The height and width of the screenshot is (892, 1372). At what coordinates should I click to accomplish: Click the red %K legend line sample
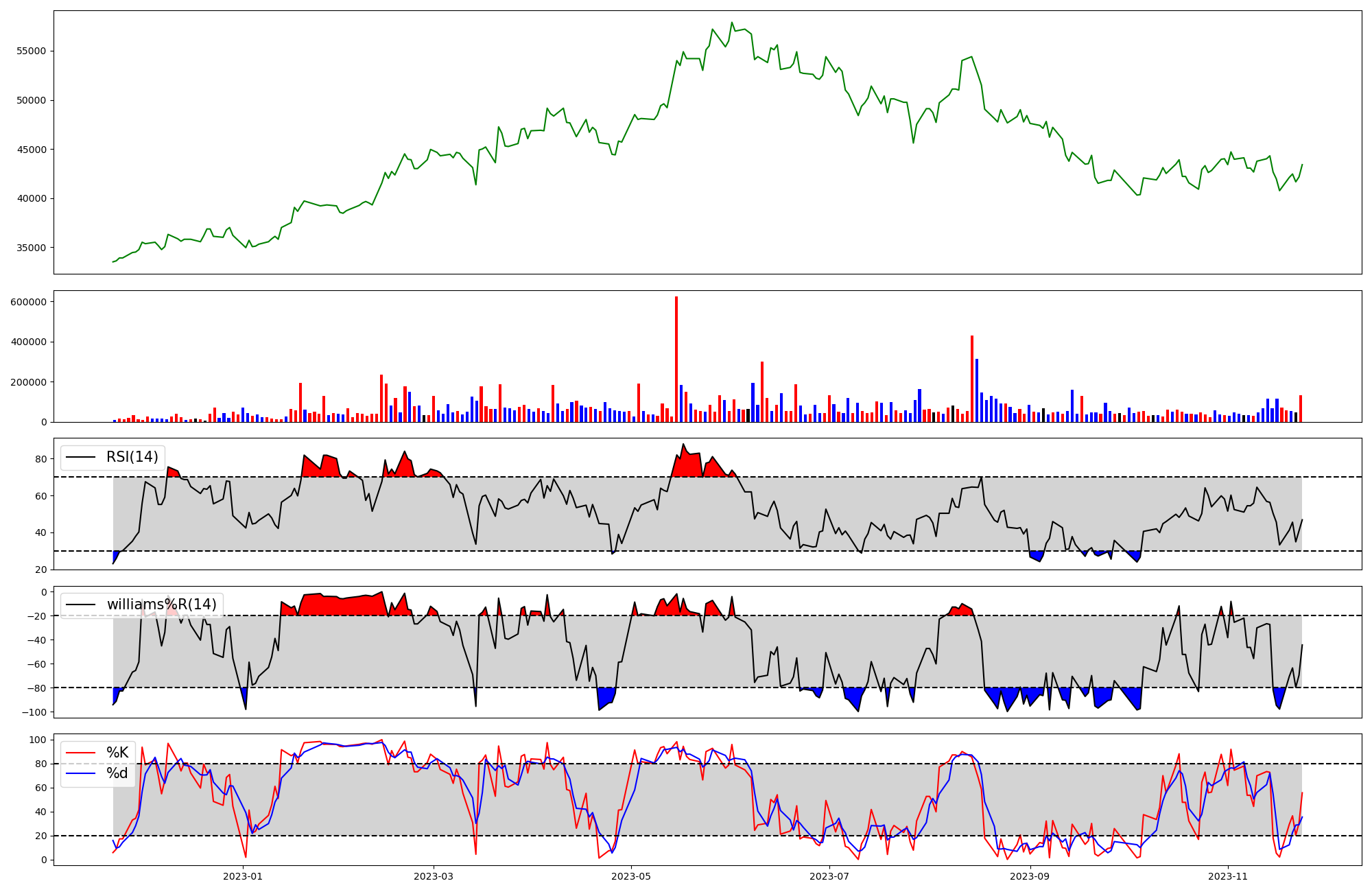[80, 753]
